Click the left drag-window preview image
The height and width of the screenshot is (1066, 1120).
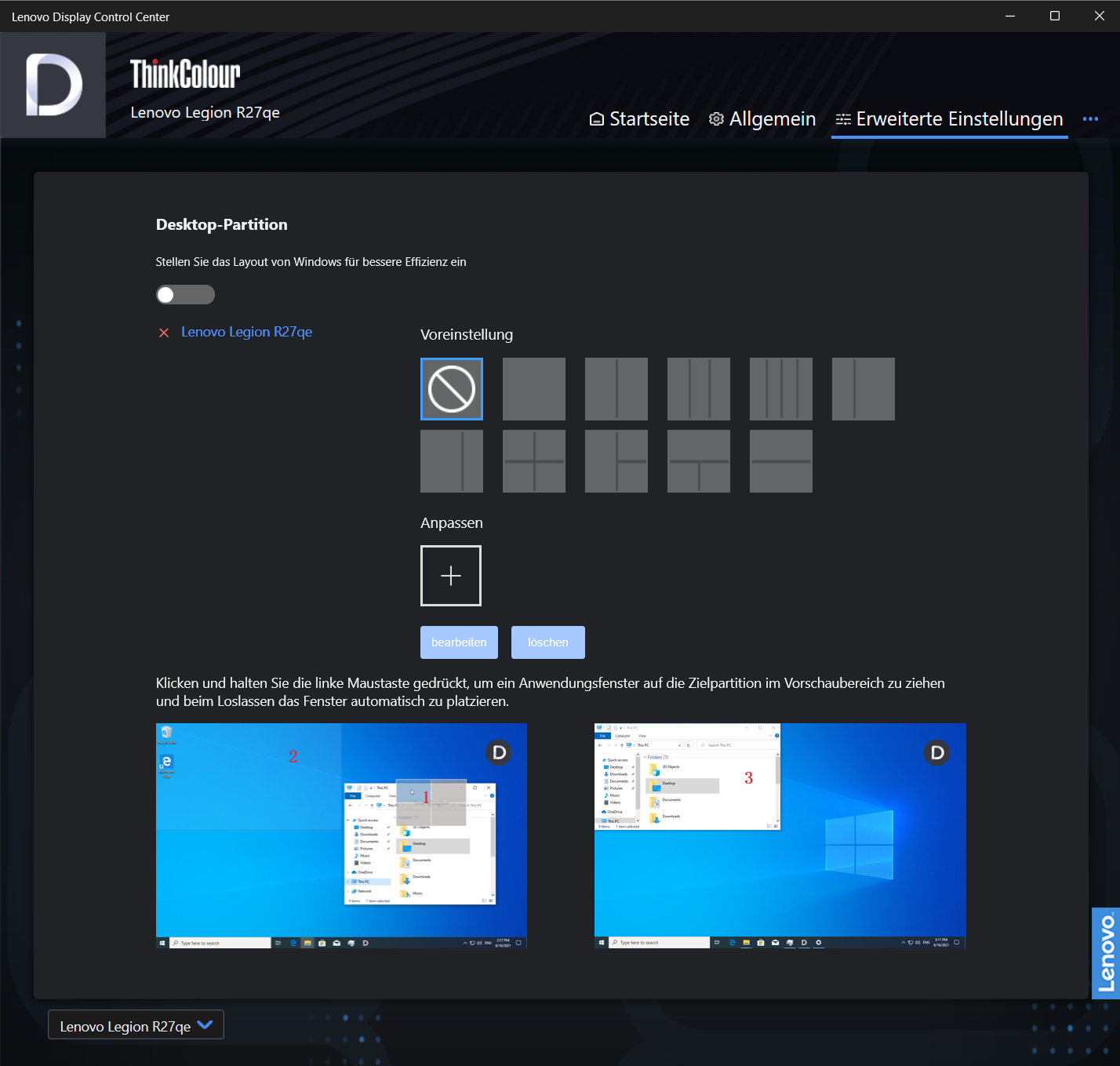[x=341, y=836]
